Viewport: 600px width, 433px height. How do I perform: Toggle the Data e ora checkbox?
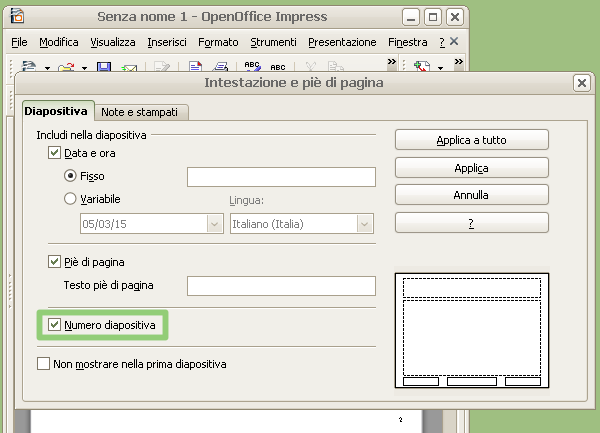point(55,154)
